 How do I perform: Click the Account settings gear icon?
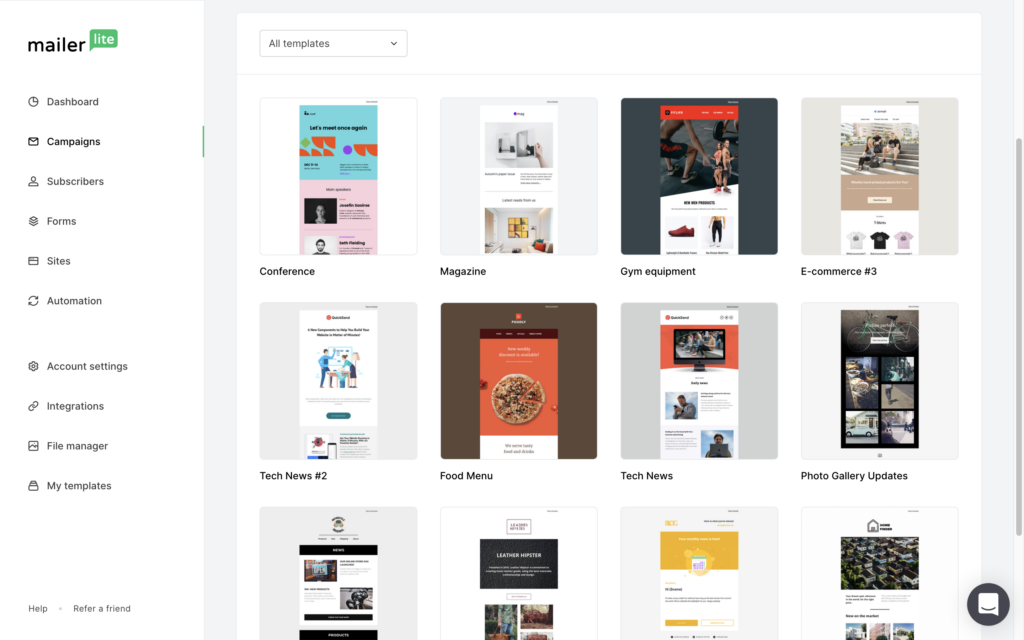point(33,366)
